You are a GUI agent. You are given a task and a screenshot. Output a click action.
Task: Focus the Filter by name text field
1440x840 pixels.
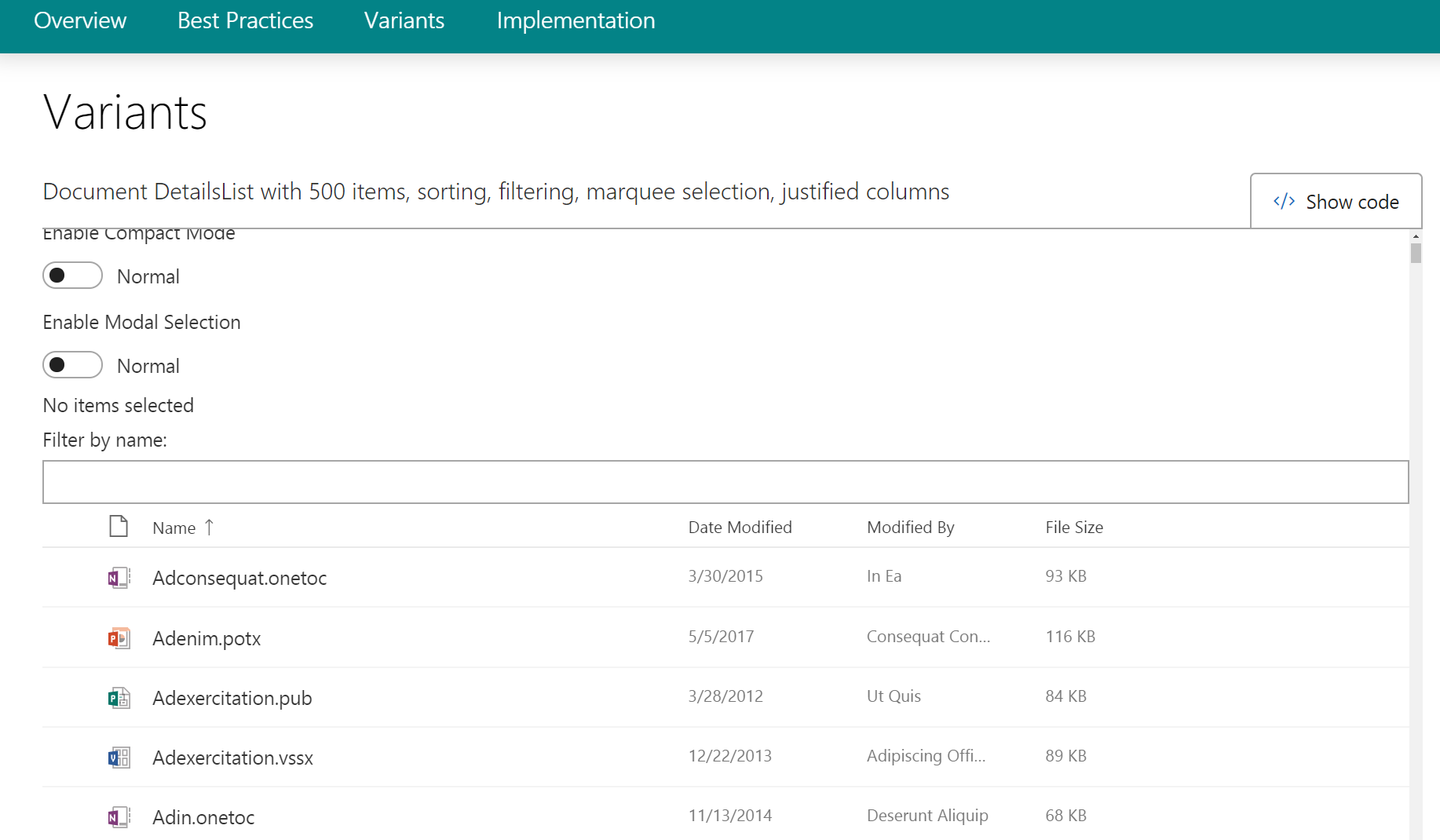(x=725, y=482)
